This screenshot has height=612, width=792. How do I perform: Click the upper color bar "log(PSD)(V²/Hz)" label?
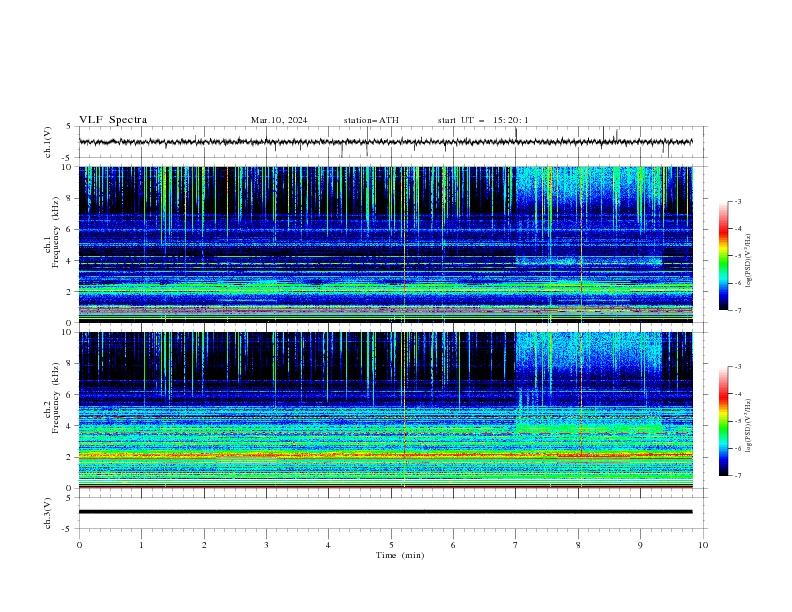coord(748,261)
